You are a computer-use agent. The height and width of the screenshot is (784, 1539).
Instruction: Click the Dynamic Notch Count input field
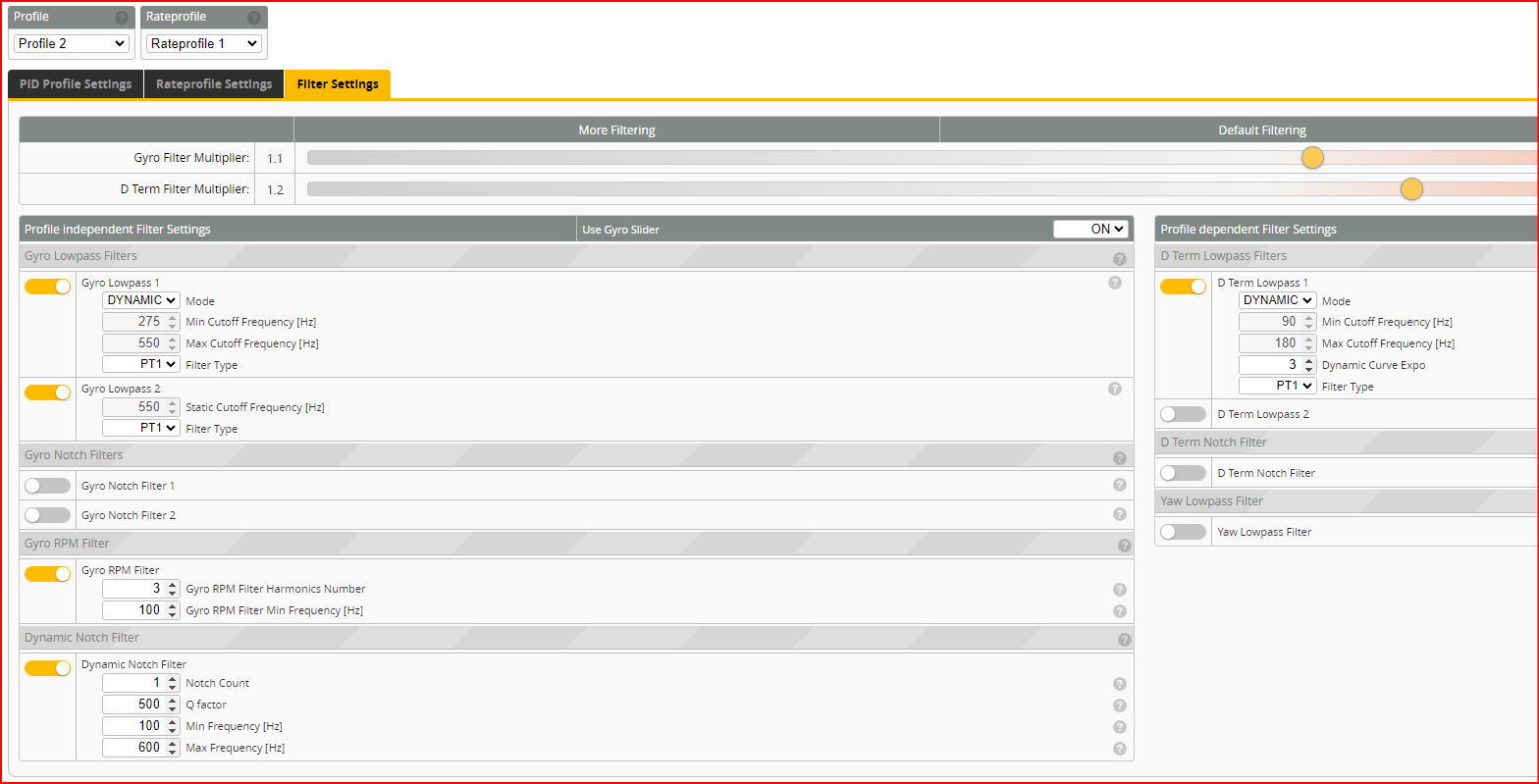[x=133, y=683]
